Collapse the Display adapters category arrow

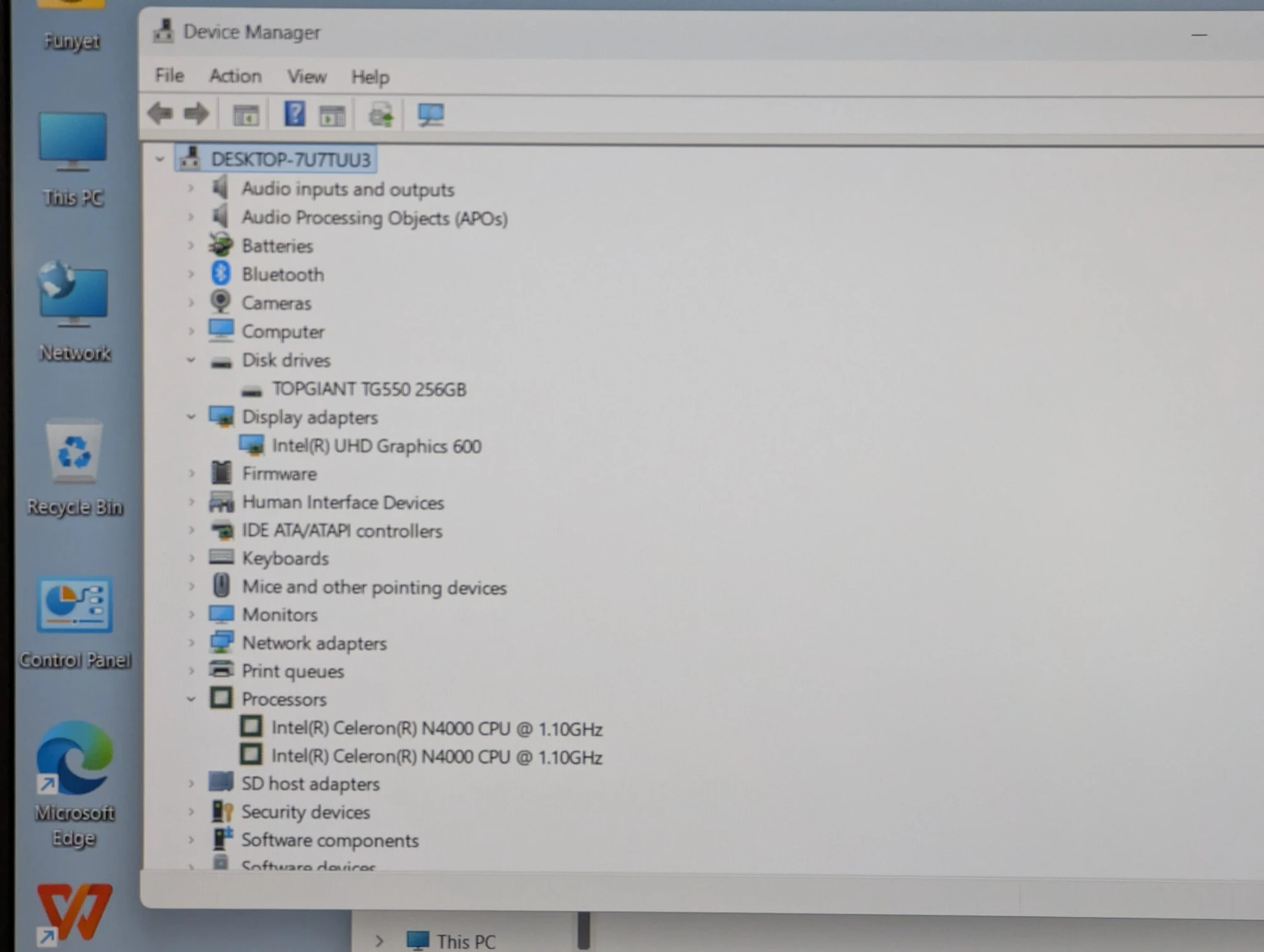click(x=191, y=417)
